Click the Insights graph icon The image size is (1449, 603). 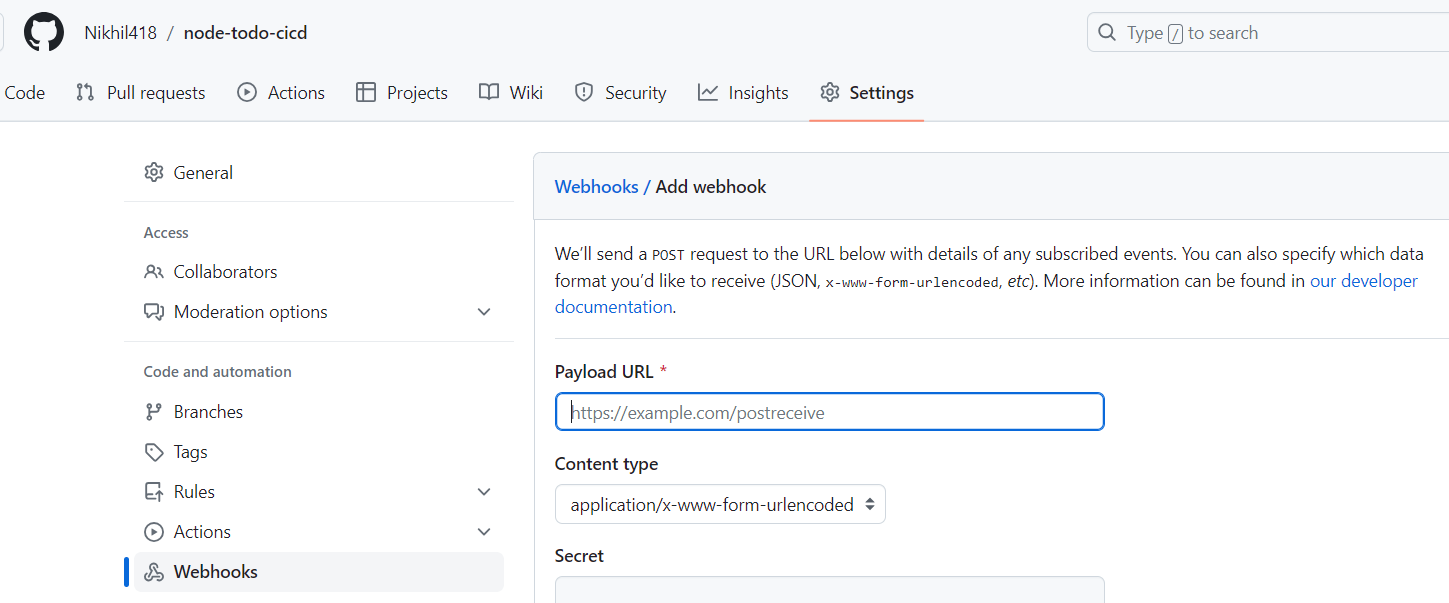(x=708, y=92)
